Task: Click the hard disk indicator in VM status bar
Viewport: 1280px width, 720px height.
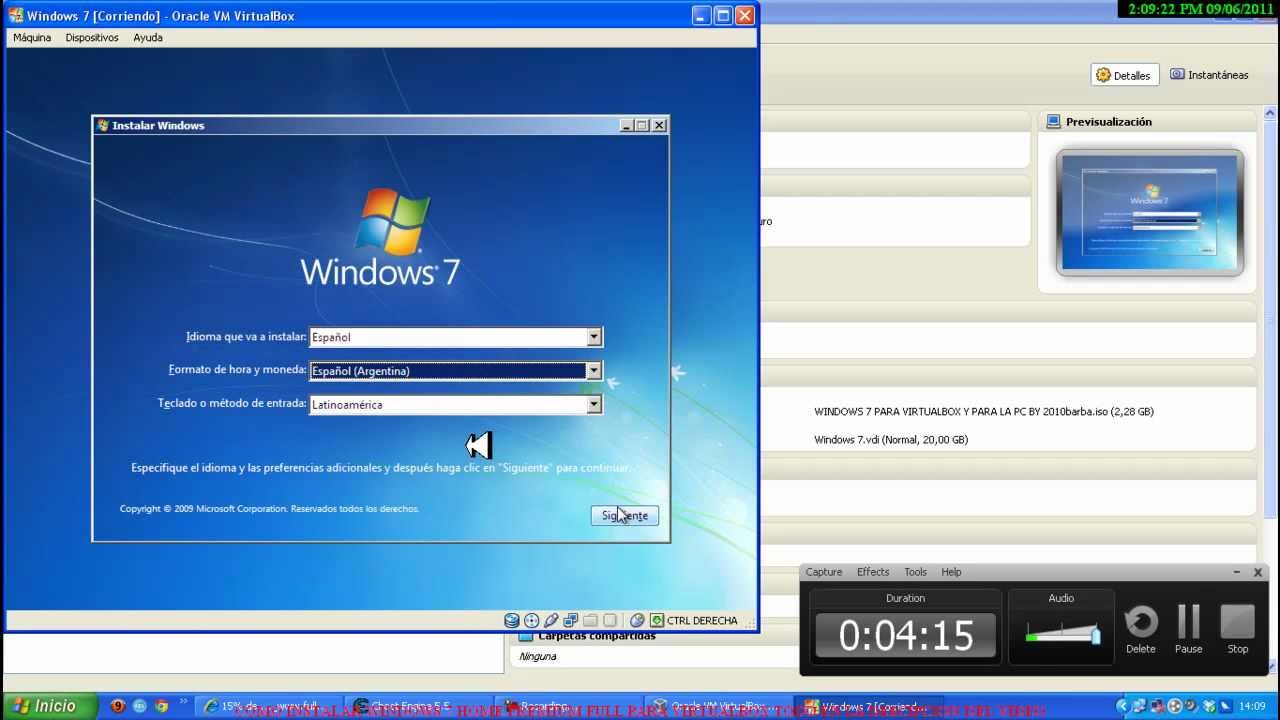Action: coord(512,620)
